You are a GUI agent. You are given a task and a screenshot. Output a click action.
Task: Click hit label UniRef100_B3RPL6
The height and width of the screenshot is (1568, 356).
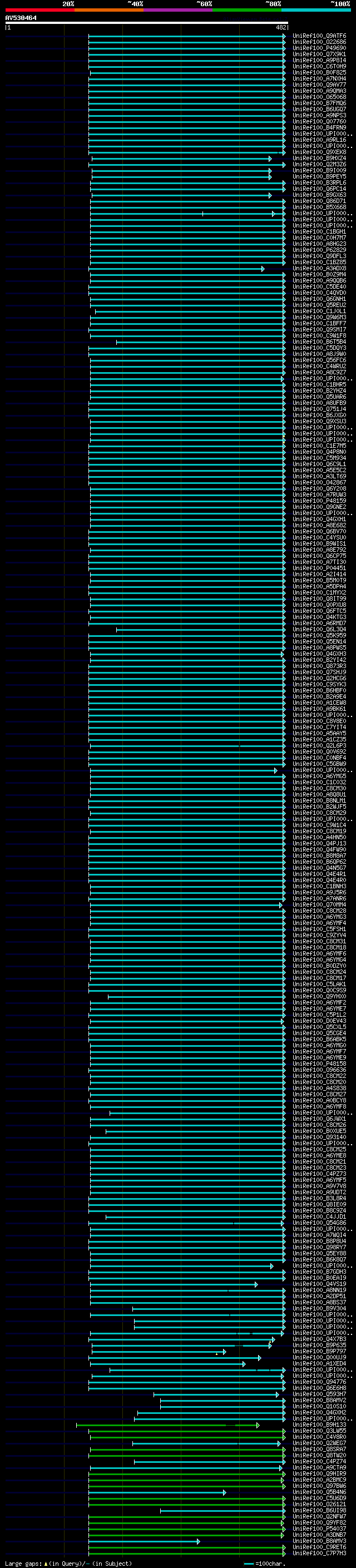pos(319,182)
